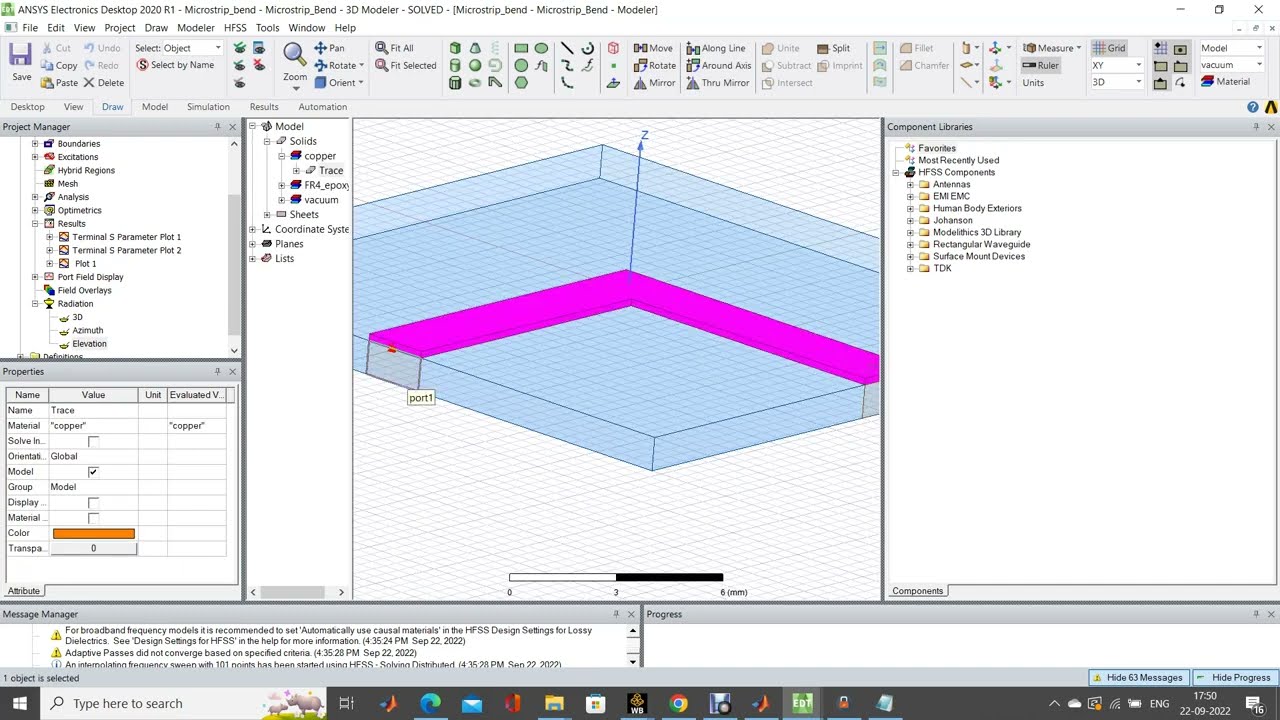Open File Explorer from taskbar

[554, 703]
